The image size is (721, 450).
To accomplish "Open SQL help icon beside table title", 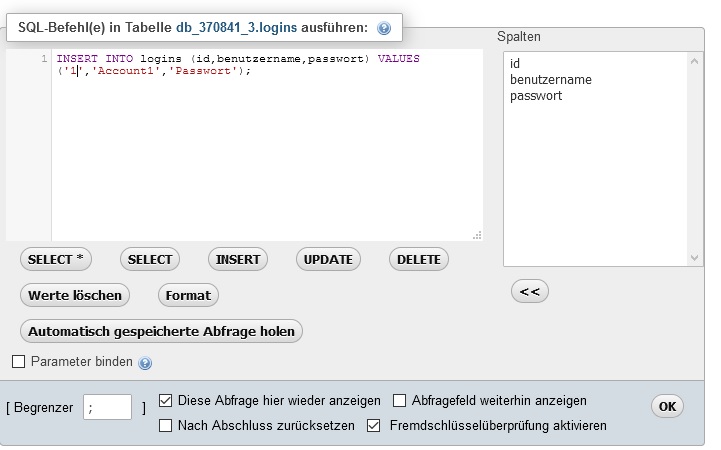I will coord(384,28).
